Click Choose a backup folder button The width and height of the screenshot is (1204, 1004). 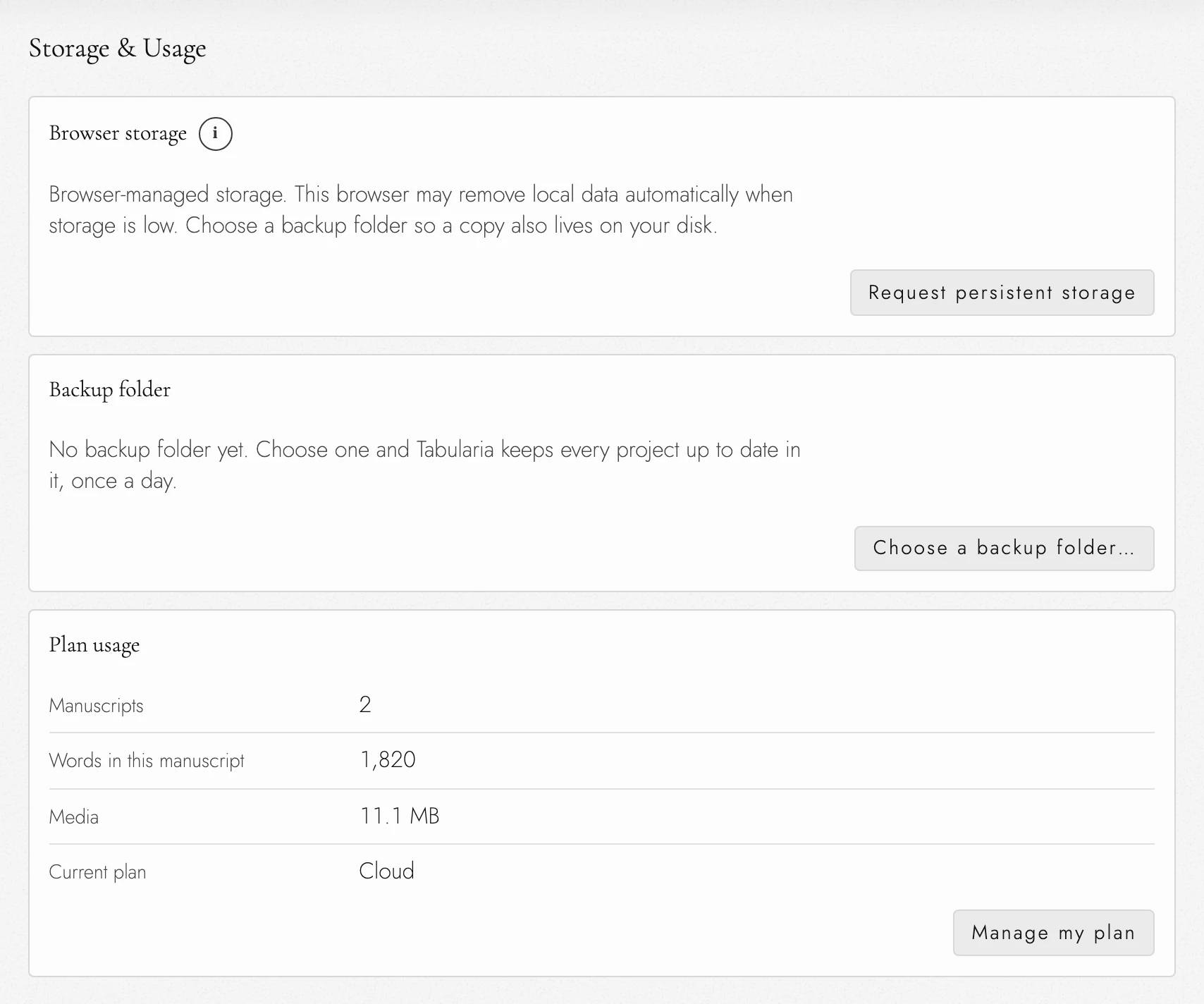pyautogui.click(x=1004, y=548)
